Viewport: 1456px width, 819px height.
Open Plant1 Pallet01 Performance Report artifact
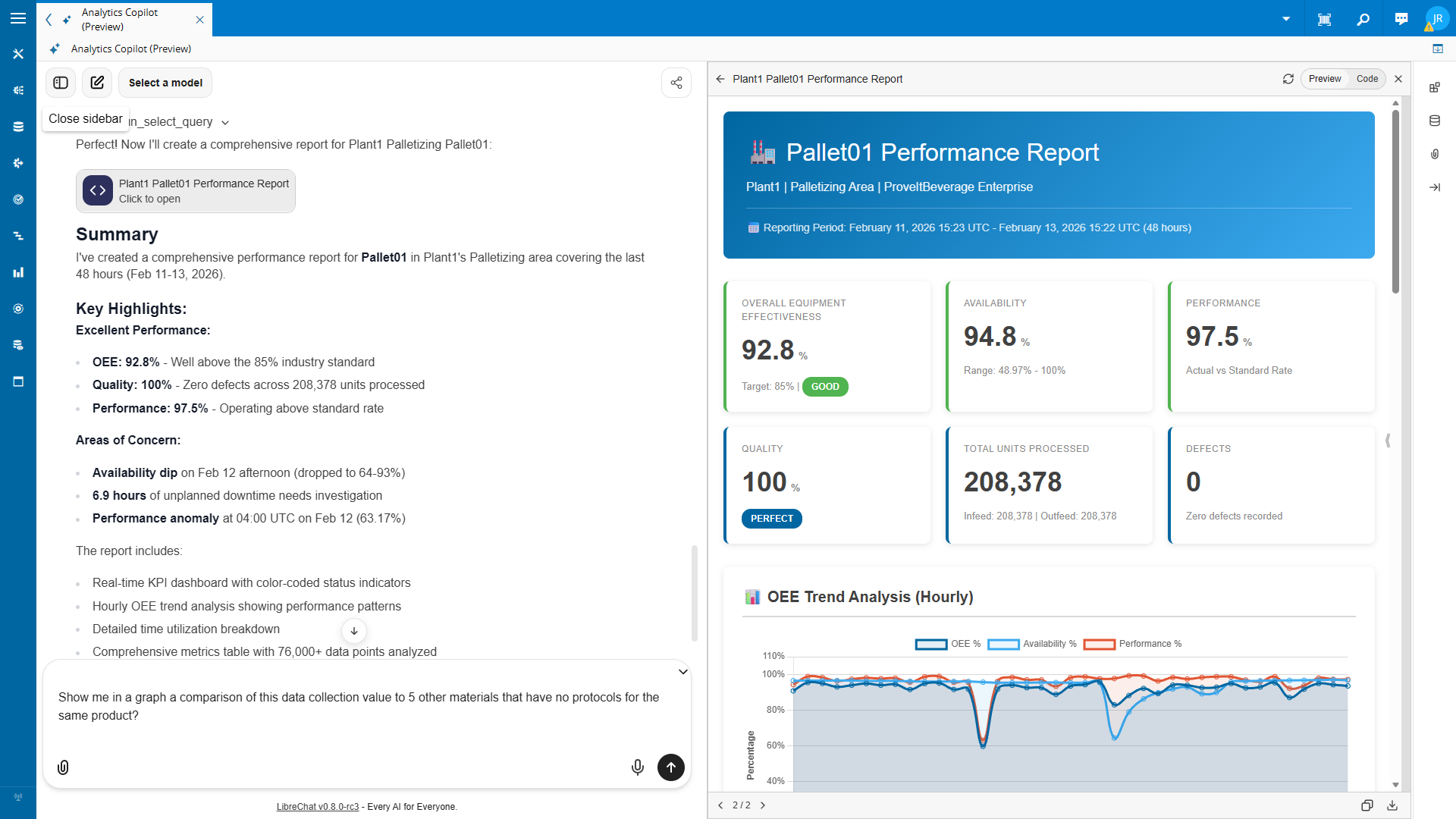(186, 191)
